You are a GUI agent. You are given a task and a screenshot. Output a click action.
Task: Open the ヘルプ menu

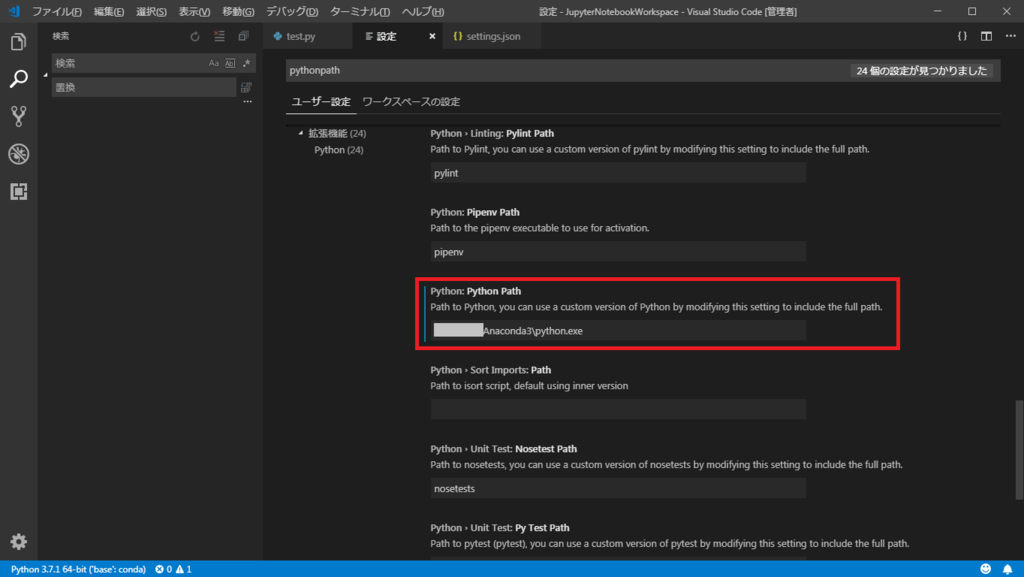[x=423, y=12]
